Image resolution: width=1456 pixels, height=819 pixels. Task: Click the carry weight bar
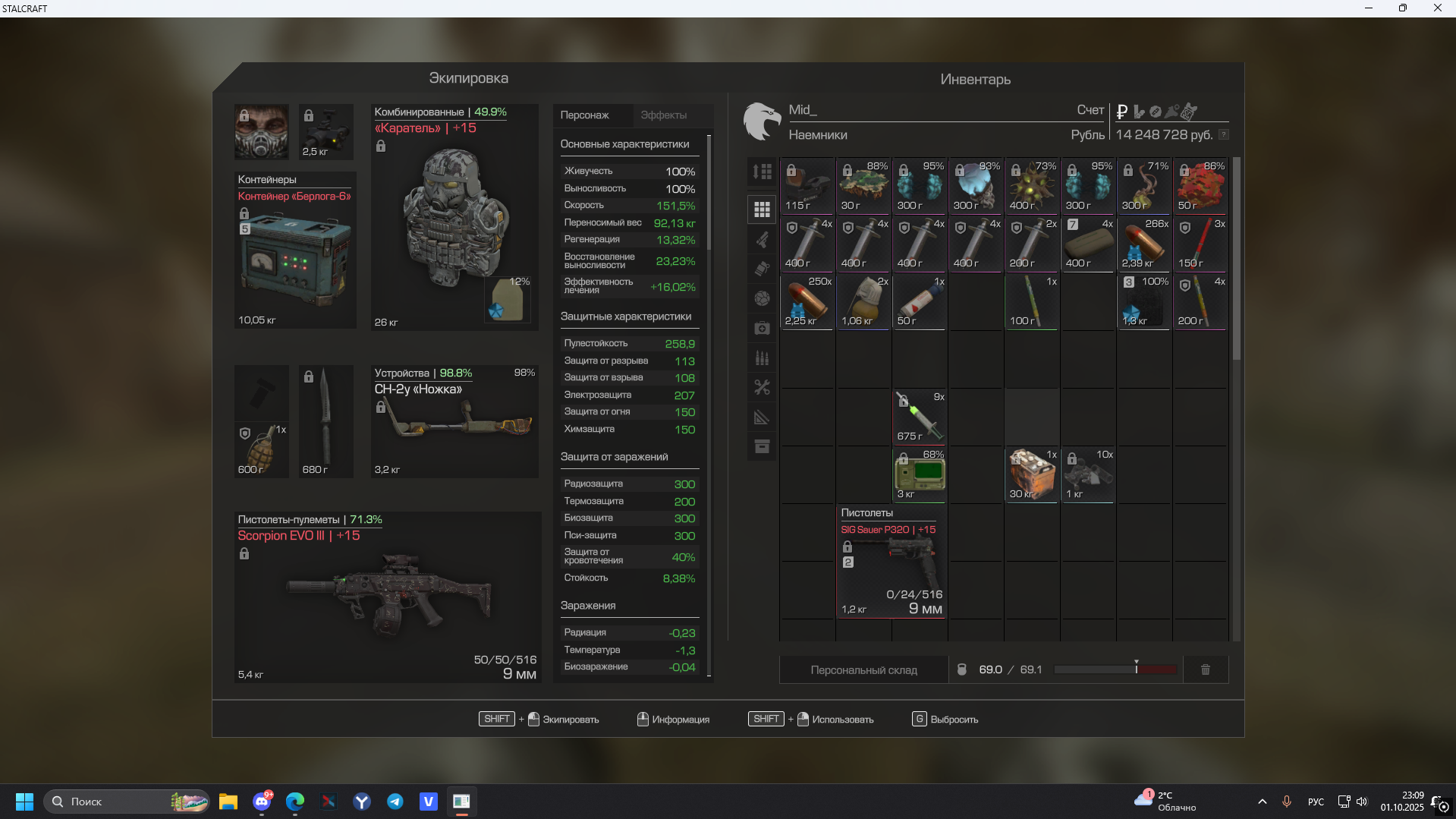click(1115, 669)
